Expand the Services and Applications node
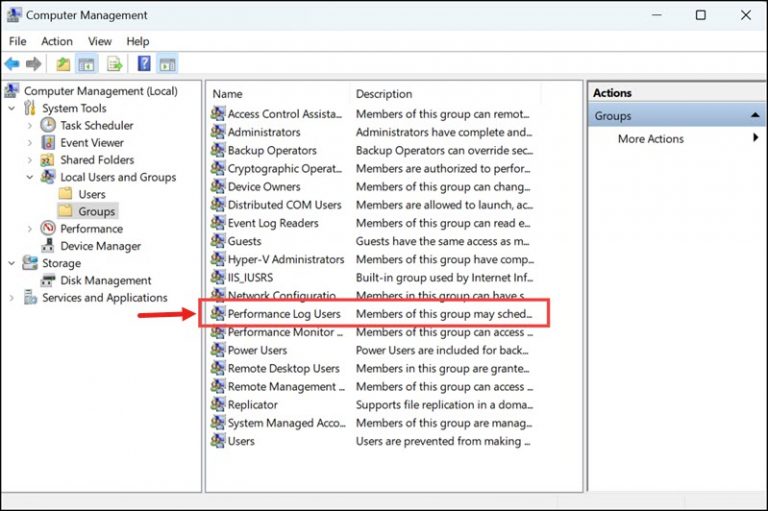 click(12, 297)
